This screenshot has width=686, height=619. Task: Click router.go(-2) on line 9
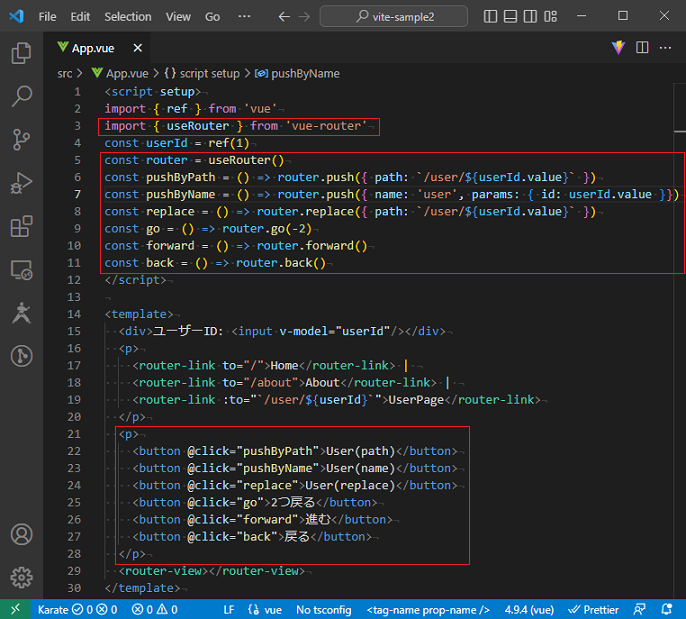click(267, 229)
